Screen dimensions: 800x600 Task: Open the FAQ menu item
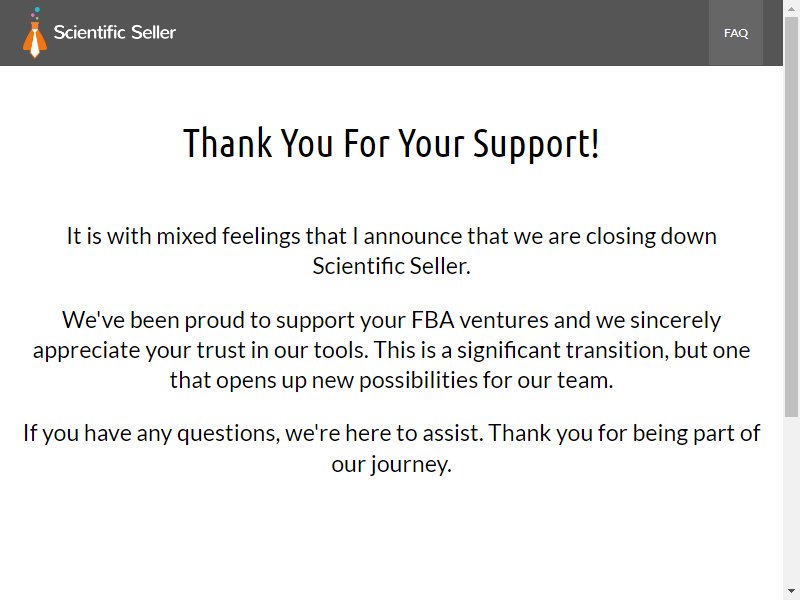[x=736, y=33]
